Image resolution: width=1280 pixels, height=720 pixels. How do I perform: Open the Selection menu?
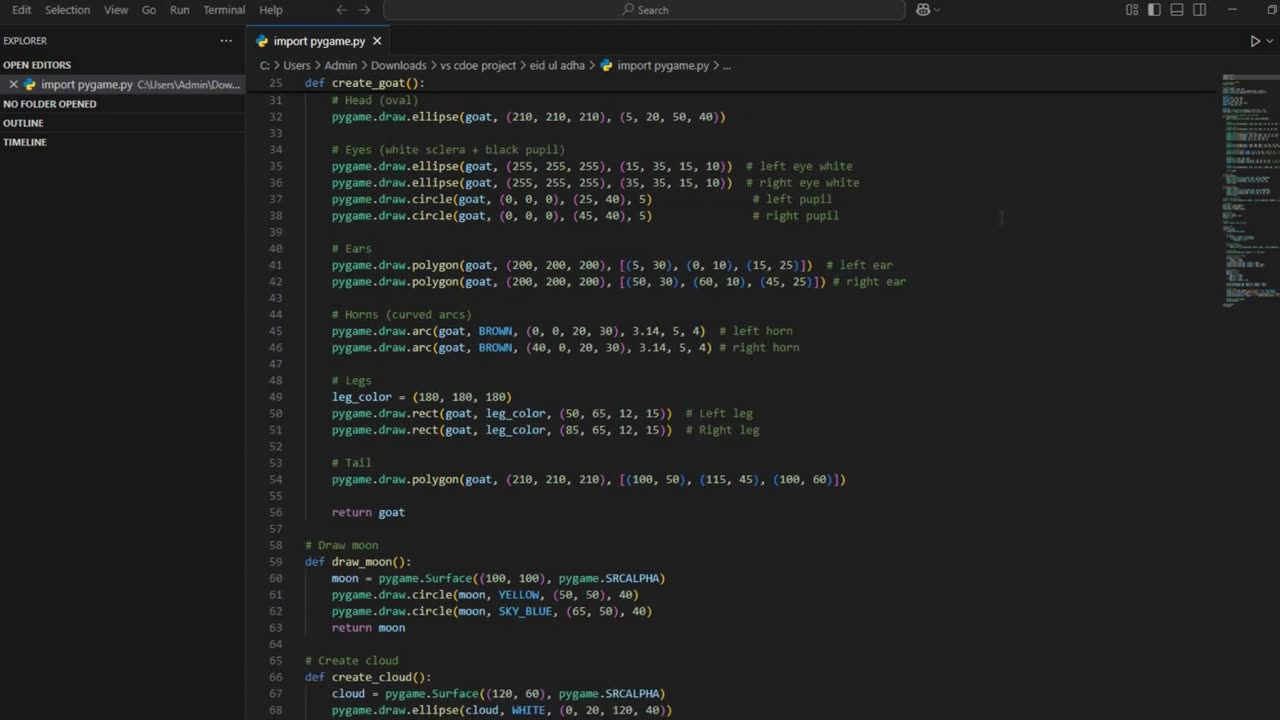coord(67,10)
